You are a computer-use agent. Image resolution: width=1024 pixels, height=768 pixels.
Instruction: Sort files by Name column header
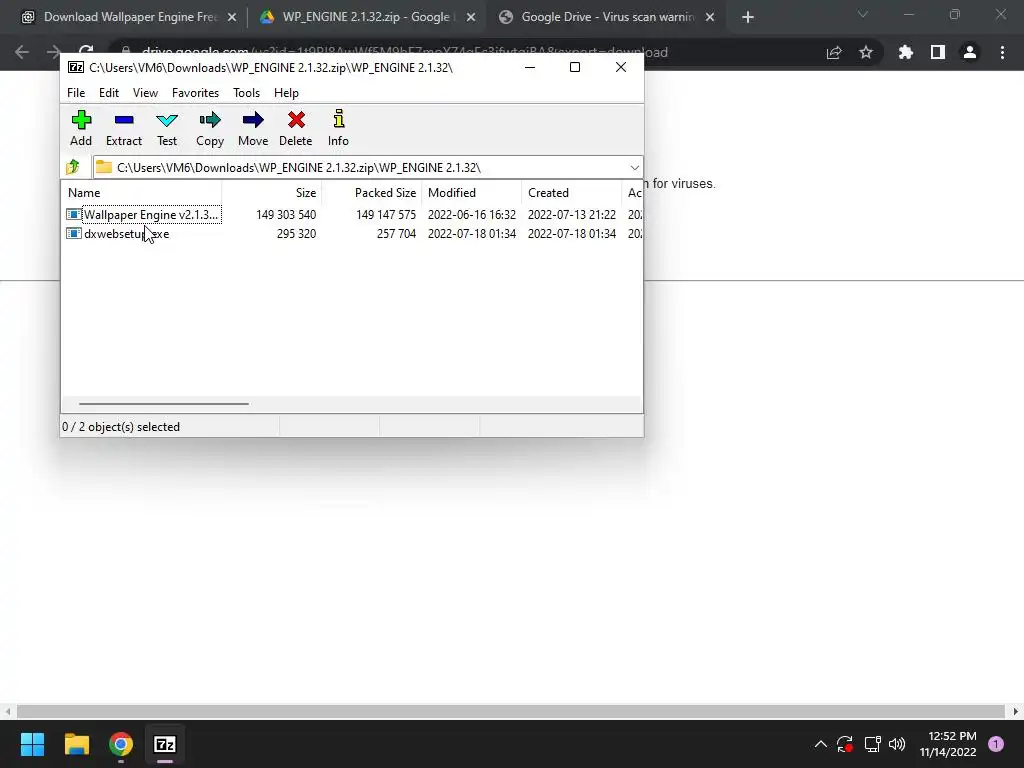click(142, 193)
